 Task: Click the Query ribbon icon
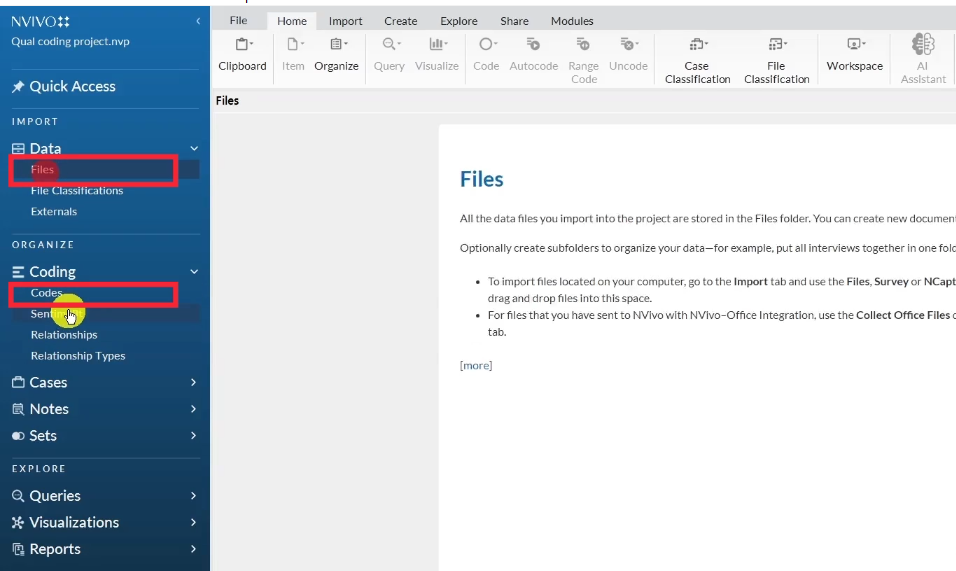[x=389, y=54]
